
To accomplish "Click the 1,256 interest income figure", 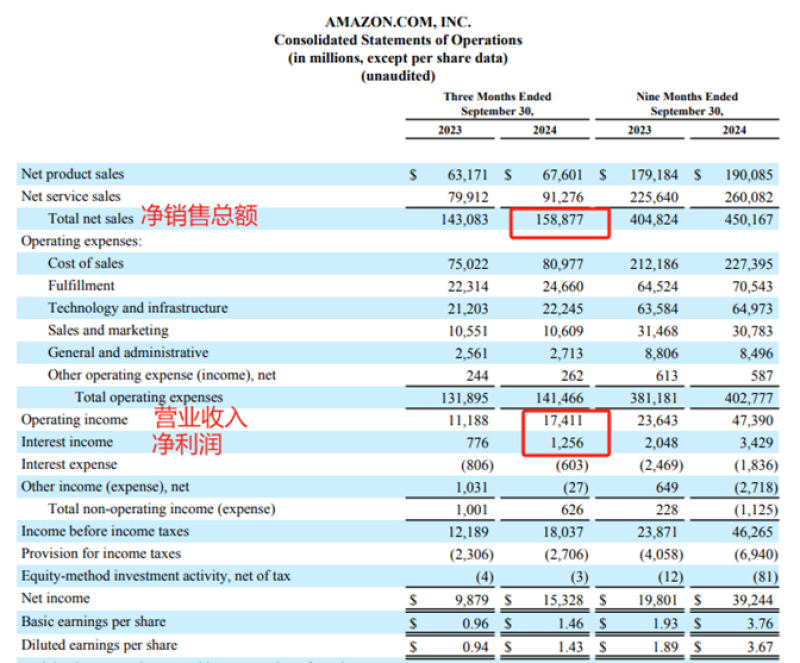I will 565,442.
